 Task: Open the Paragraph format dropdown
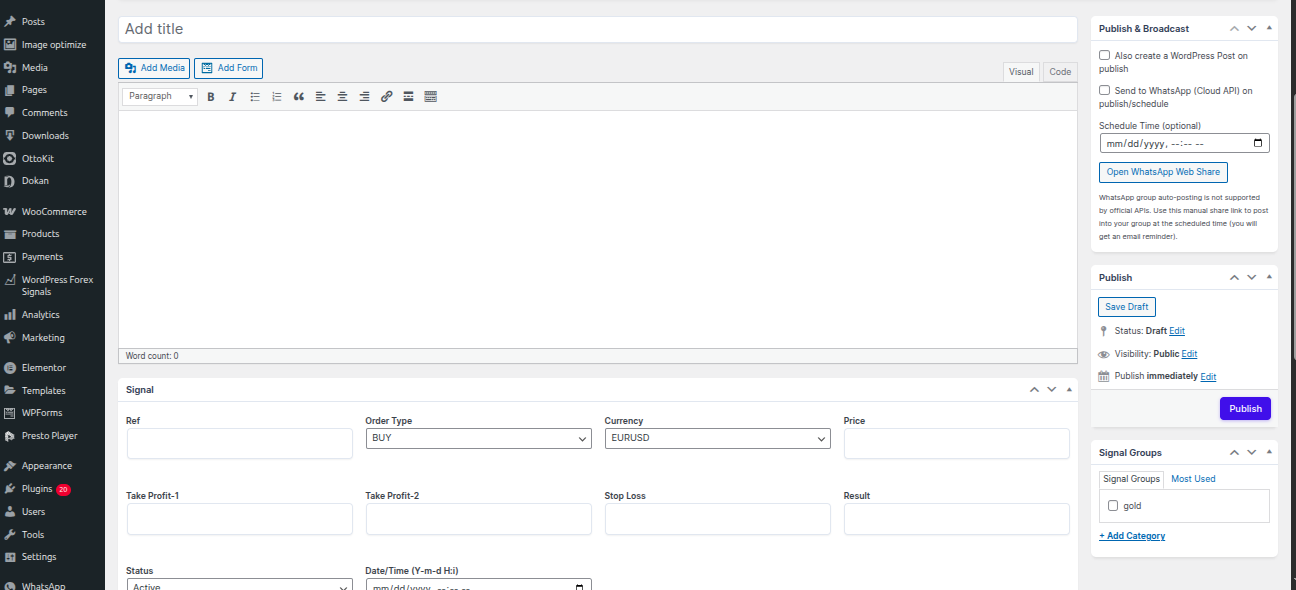pos(159,97)
